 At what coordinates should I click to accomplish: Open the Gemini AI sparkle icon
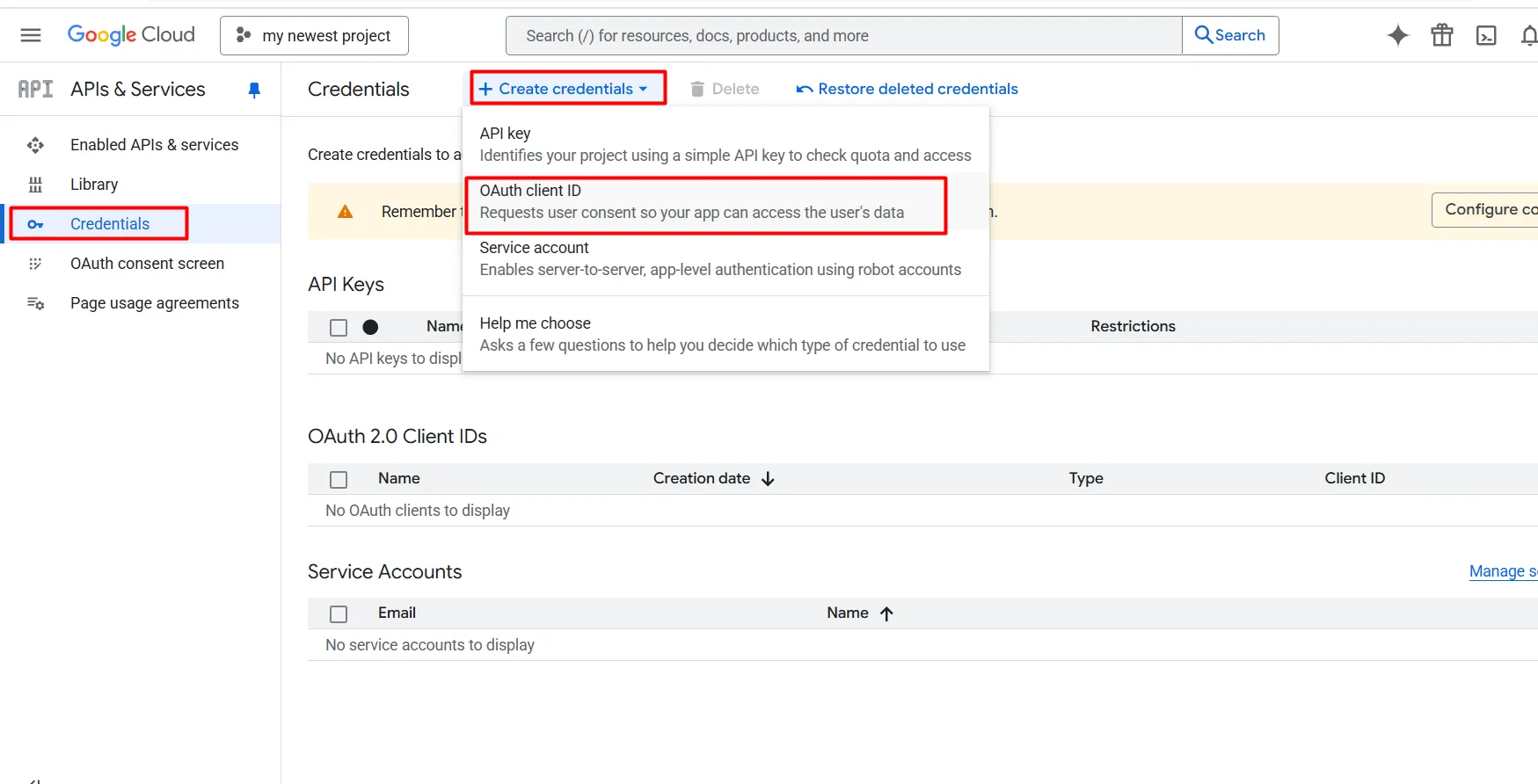[x=1397, y=35]
